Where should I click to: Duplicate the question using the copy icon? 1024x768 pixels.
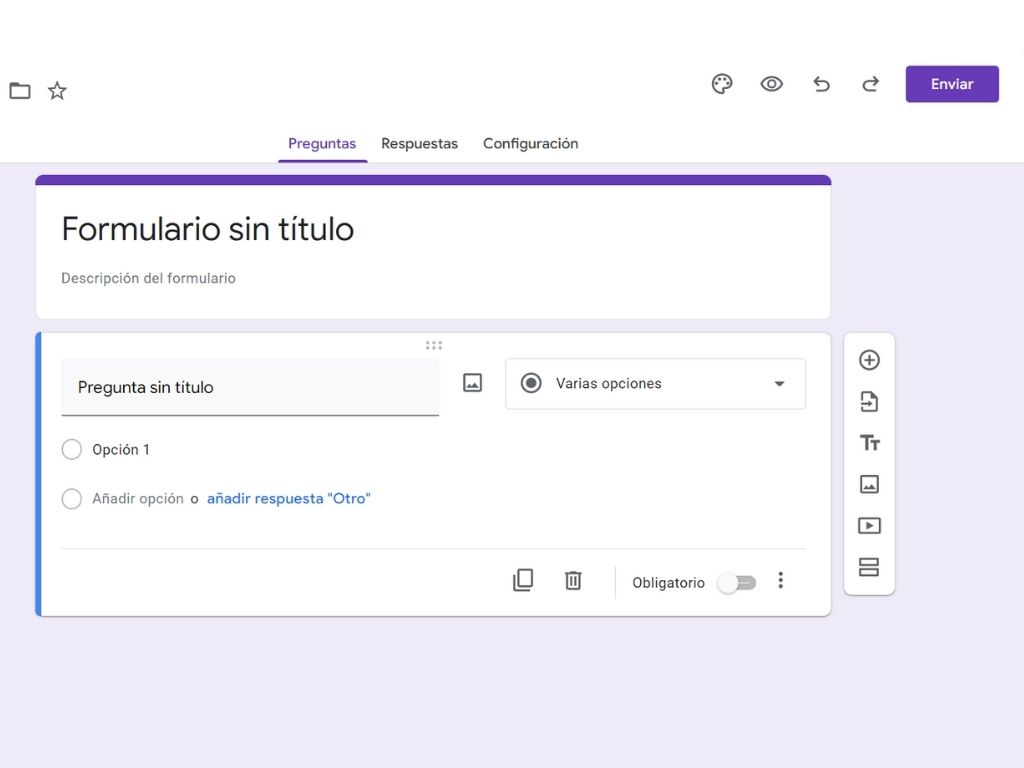pyautogui.click(x=522, y=580)
